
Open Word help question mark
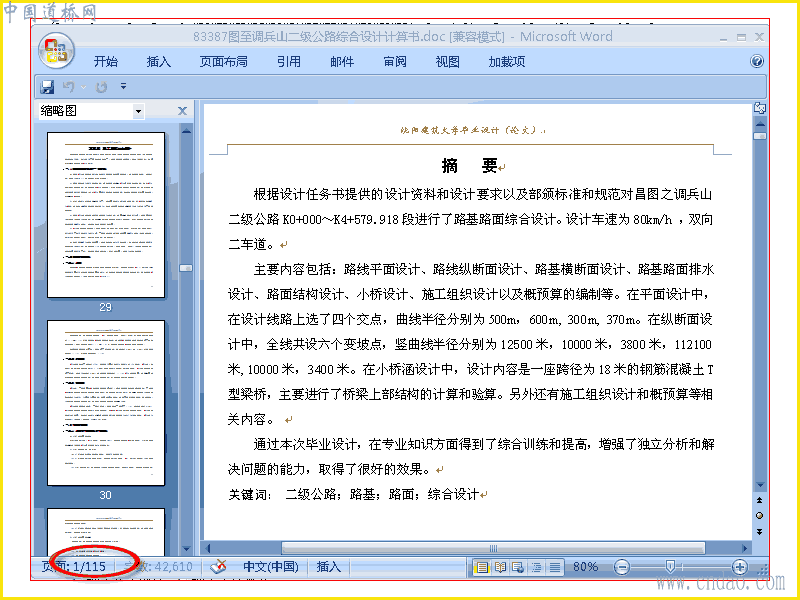tap(757, 61)
